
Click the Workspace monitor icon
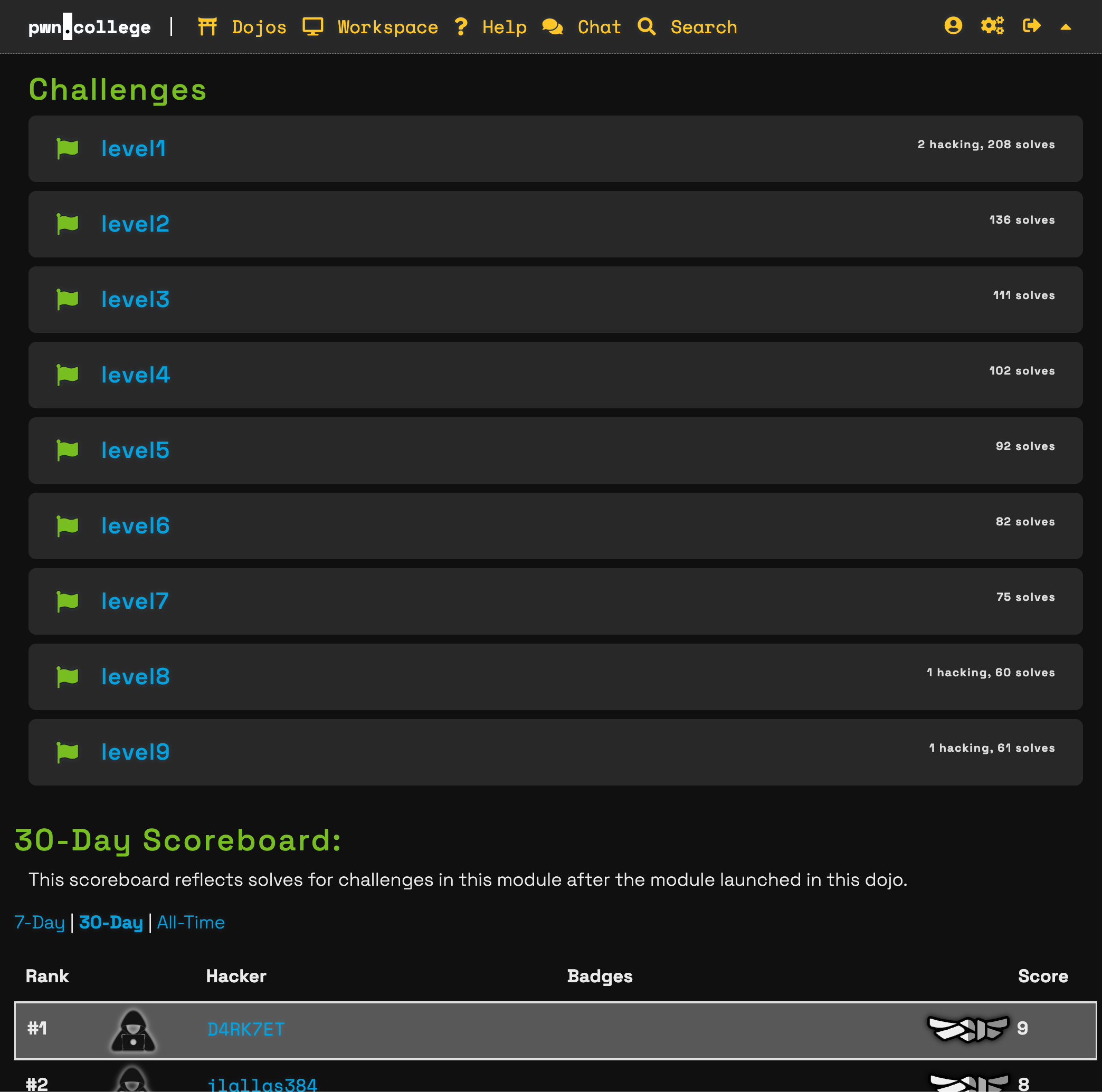click(x=312, y=27)
